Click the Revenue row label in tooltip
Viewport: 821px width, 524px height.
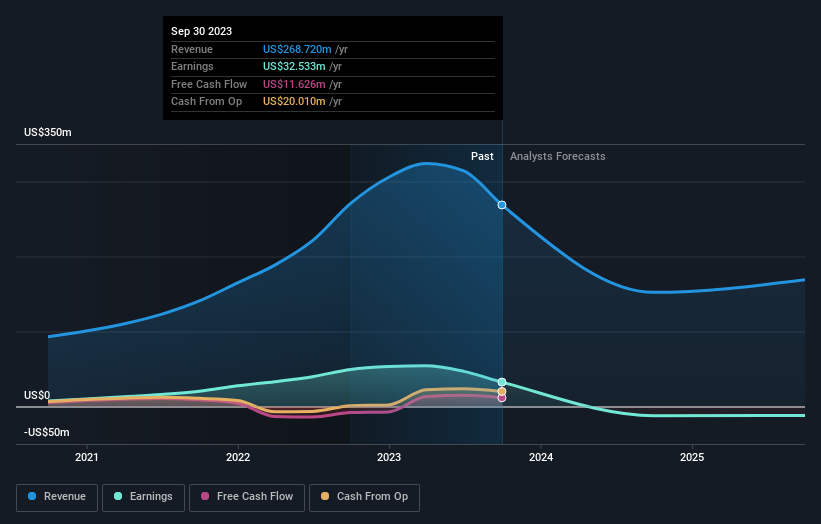(192, 49)
